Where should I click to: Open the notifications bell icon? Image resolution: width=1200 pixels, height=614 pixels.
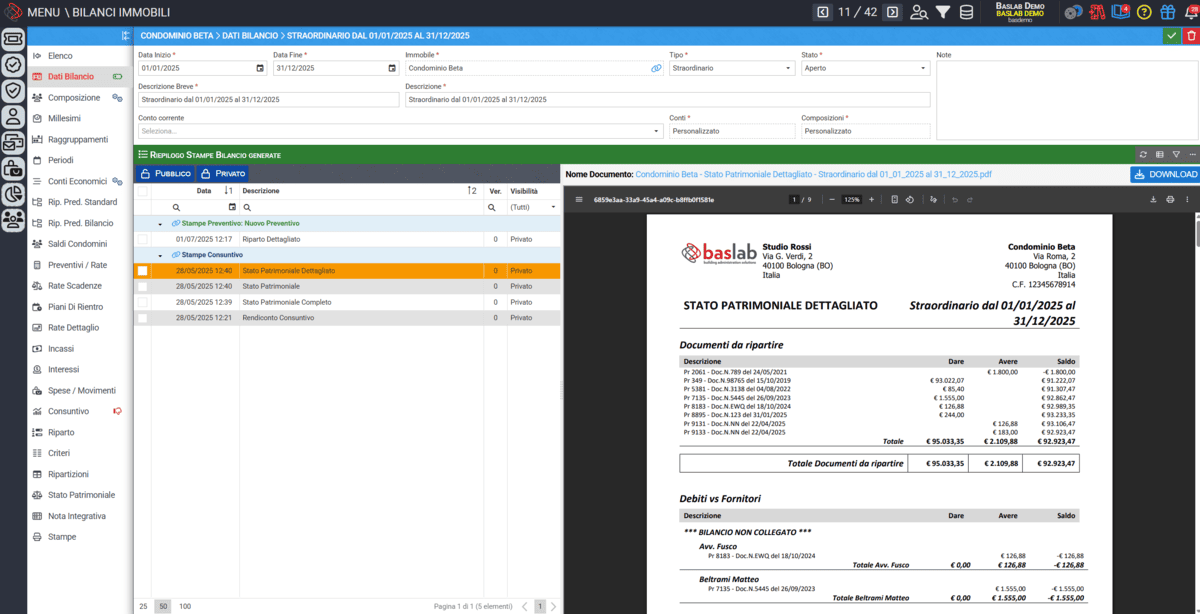coord(1188,12)
